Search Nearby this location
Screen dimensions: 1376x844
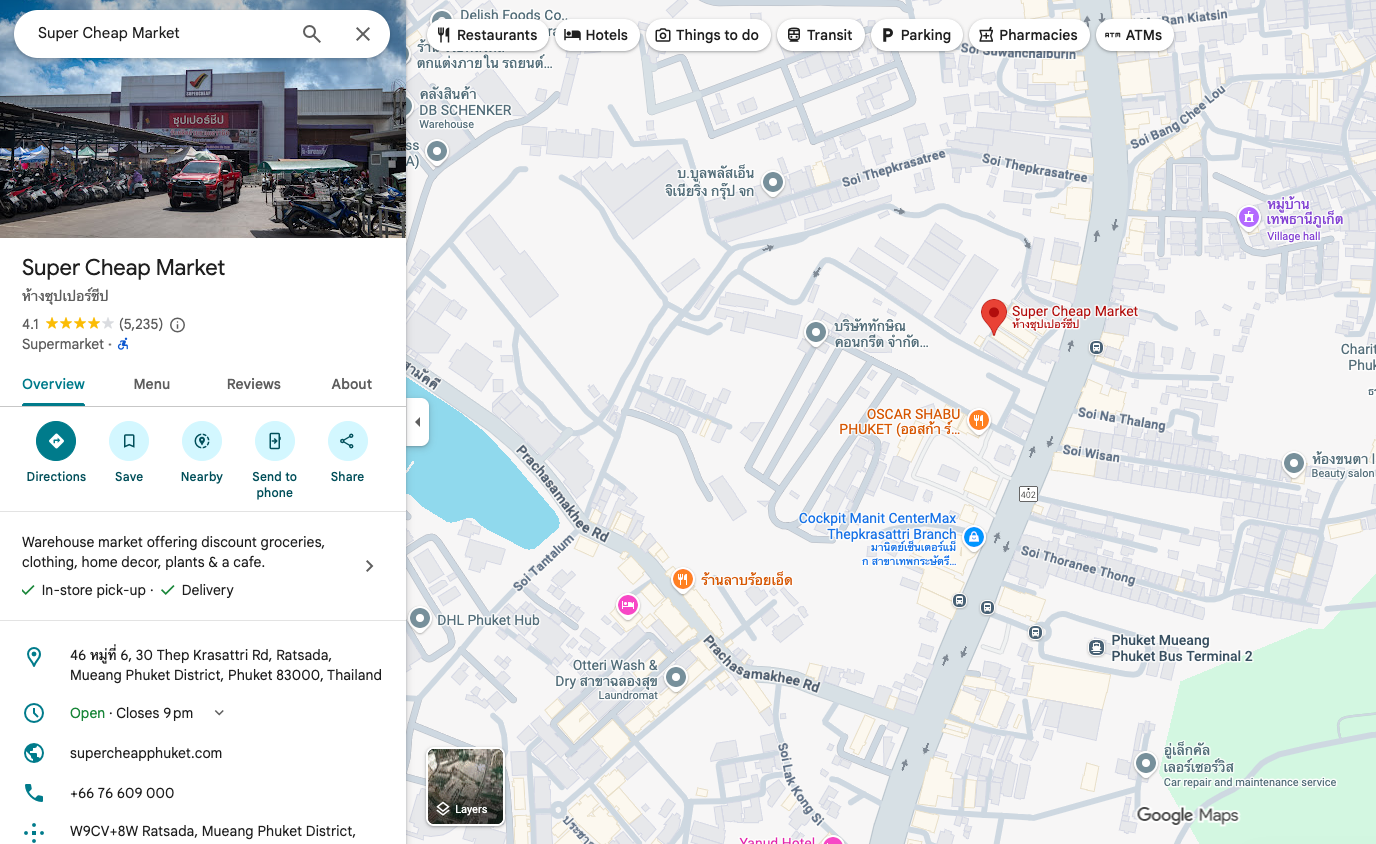[202, 441]
